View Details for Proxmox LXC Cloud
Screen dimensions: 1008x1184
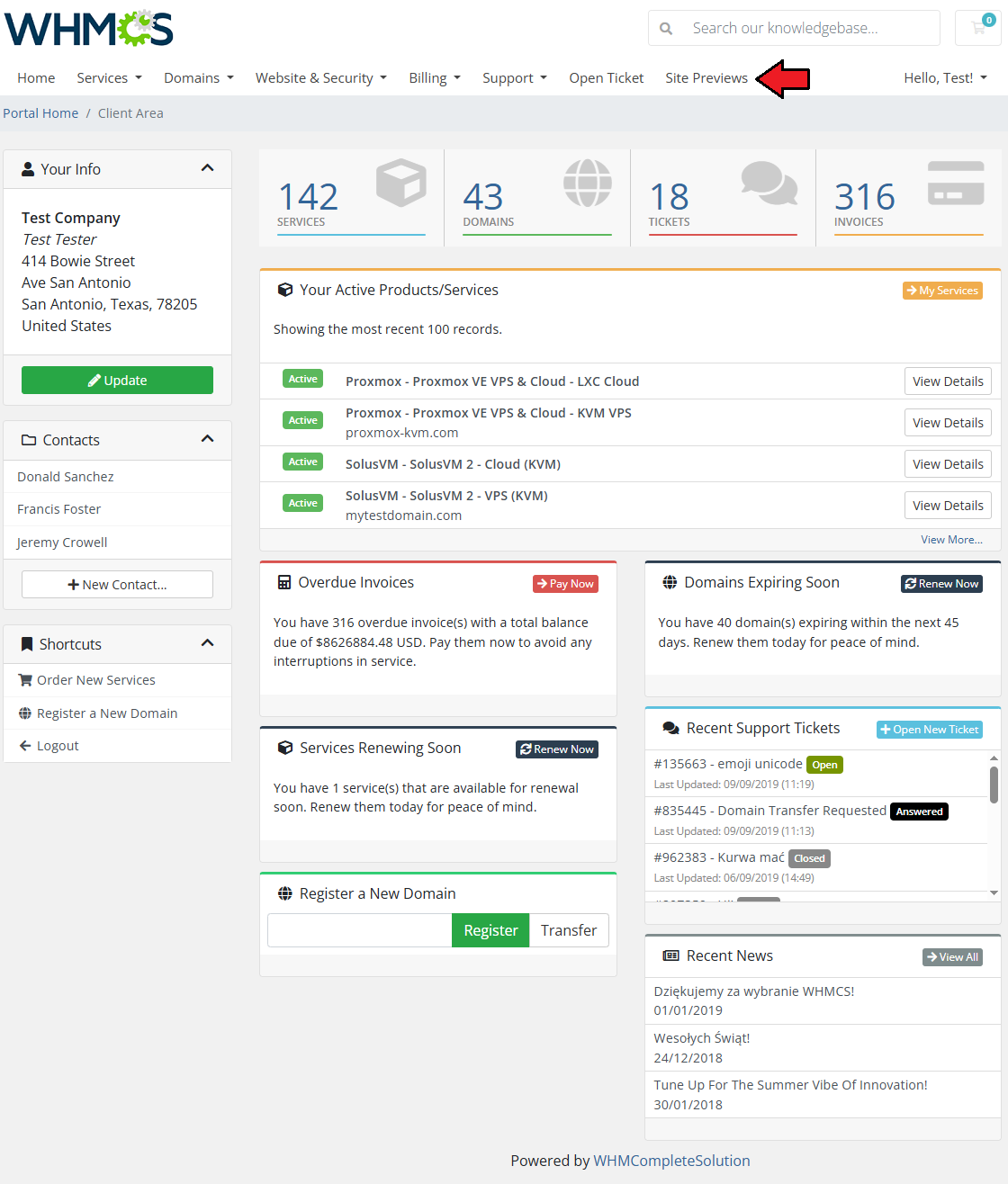coord(948,381)
